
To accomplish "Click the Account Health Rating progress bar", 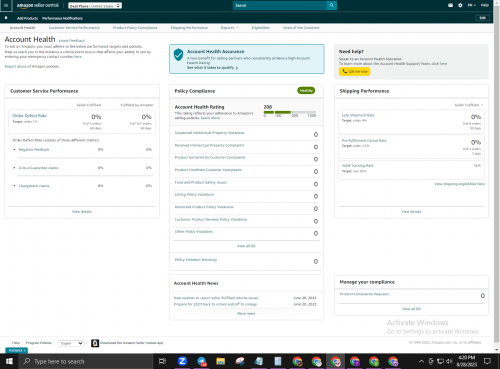I will click(x=290, y=112).
